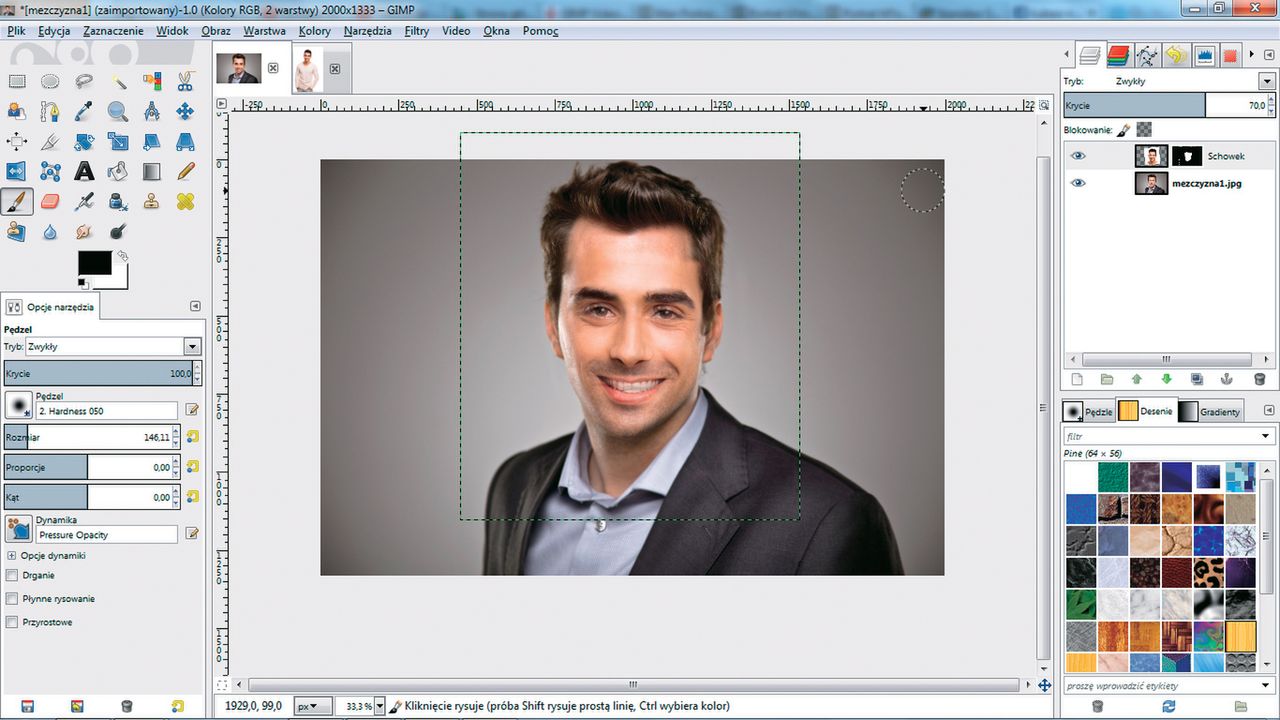1280x720 pixels.
Task: Create a new layer icon
Action: click(1077, 379)
